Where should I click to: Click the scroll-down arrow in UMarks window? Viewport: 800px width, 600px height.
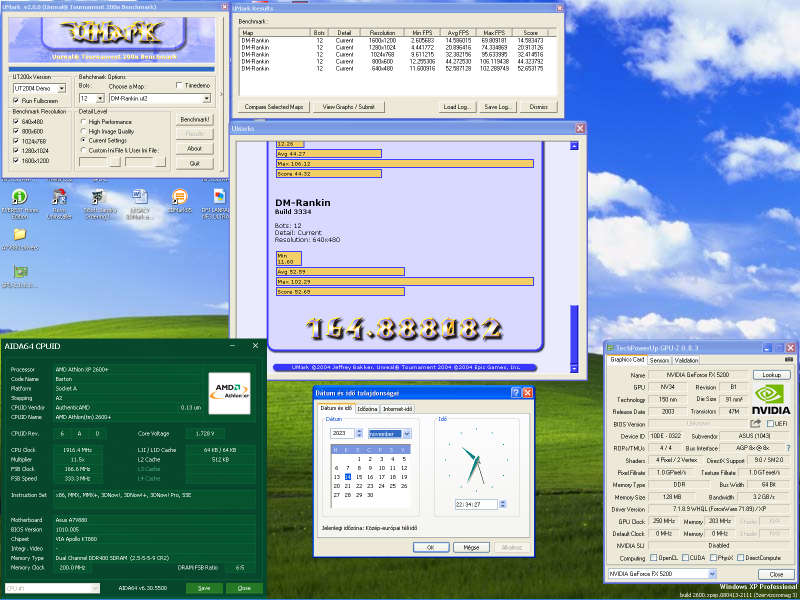[574, 368]
